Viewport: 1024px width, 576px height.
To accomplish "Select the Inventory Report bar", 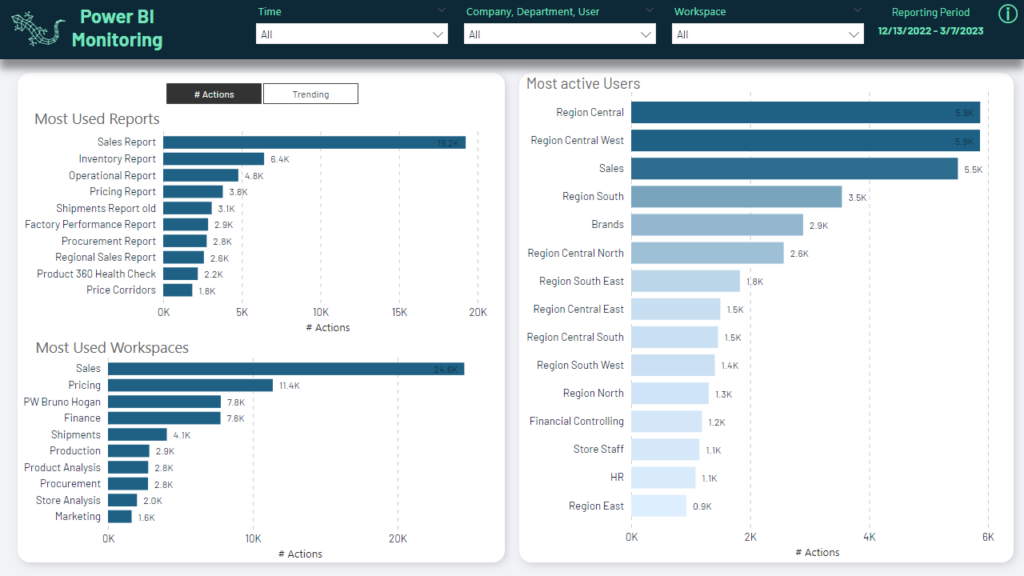I will pos(214,159).
